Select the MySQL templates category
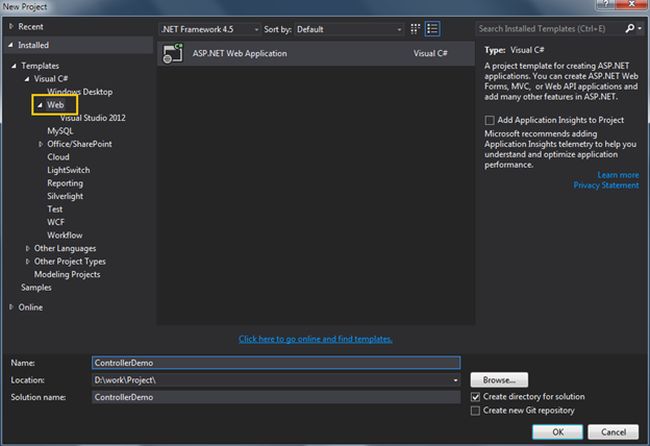 (x=60, y=131)
